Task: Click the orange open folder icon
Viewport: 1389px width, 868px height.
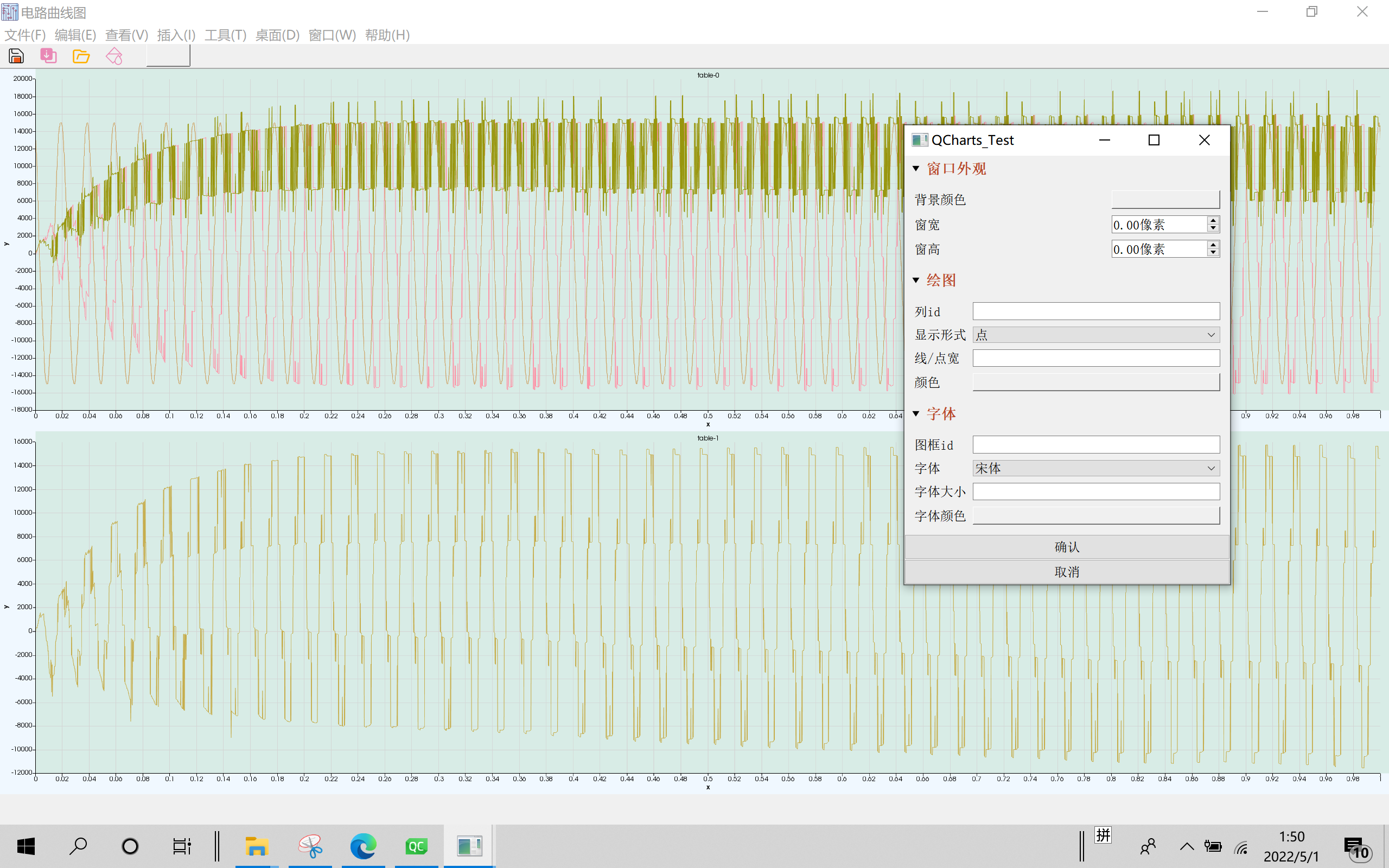Action: [81, 56]
